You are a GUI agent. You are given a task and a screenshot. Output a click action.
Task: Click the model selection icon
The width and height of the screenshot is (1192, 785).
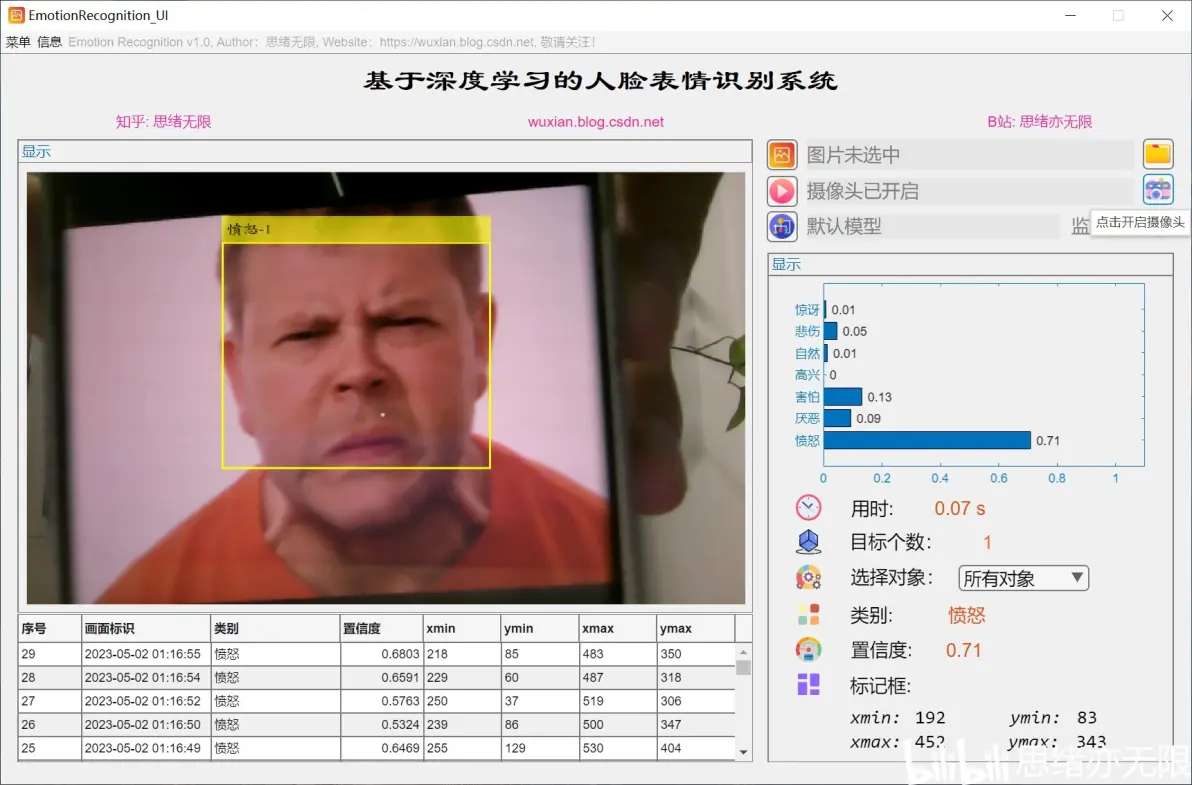[781, 226]
